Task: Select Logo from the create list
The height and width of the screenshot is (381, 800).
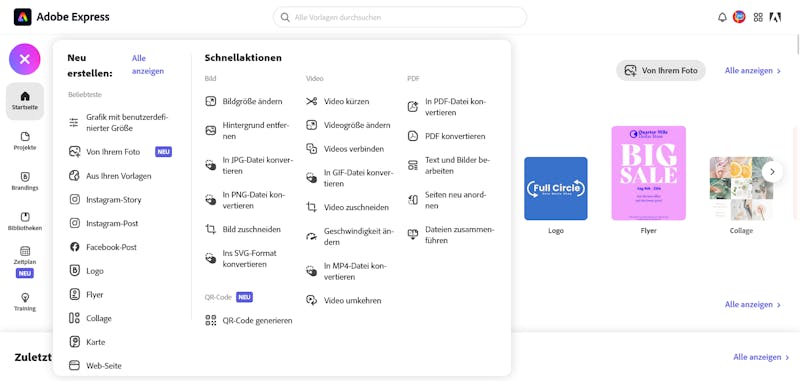Action: pyautogui.click(x=87, y=271)
